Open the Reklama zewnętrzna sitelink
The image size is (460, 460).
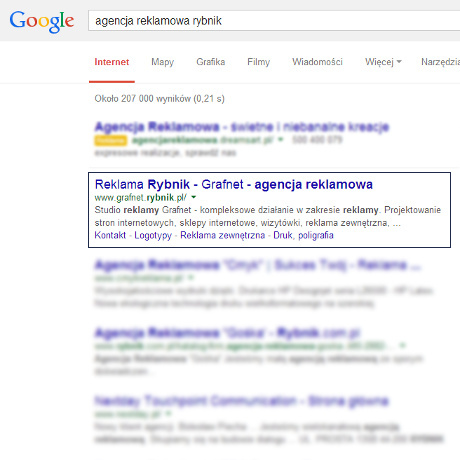pyautogui.click(x=223, y=236)
